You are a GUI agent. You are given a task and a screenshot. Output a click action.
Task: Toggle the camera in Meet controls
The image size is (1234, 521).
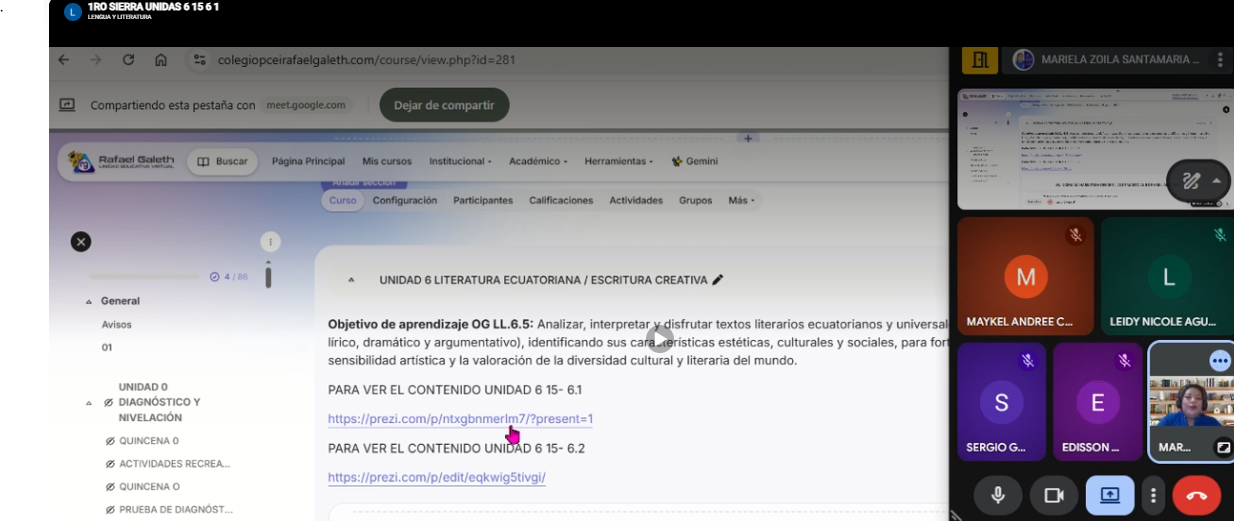tap(1053, 495)
